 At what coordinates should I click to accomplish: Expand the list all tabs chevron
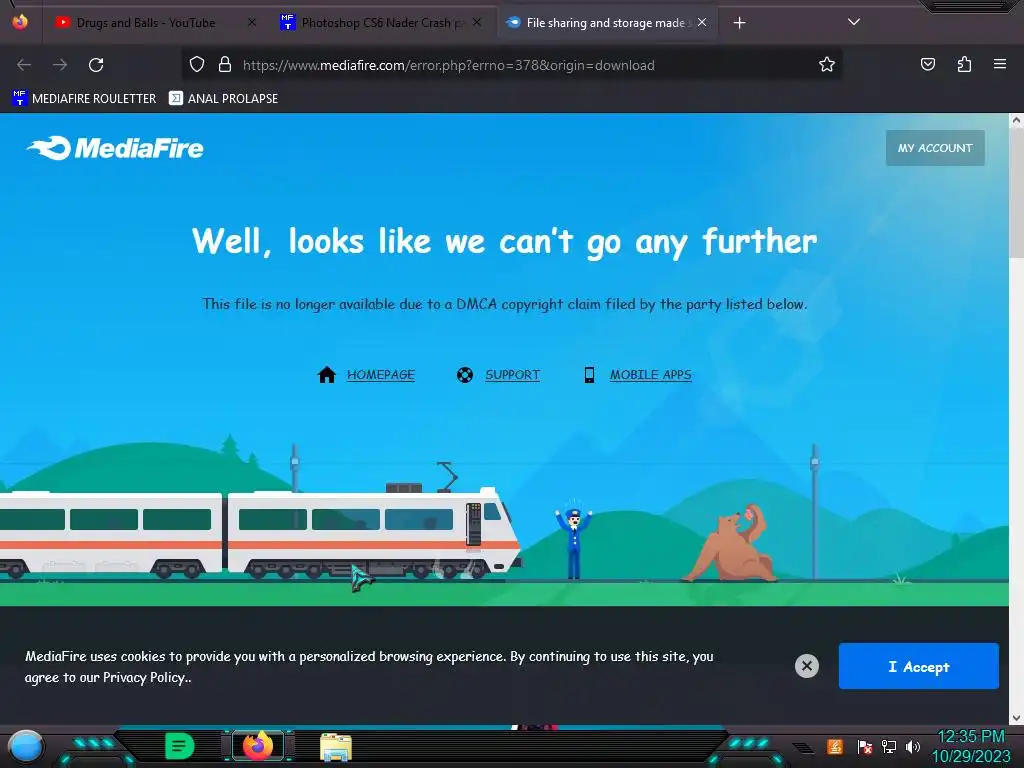(x=854, y=22)
